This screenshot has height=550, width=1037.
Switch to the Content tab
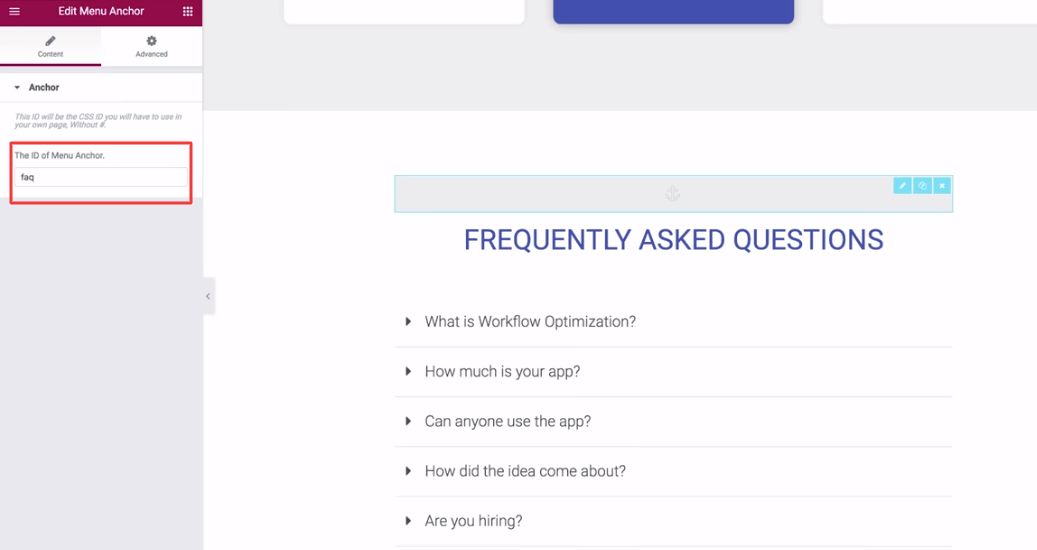[50, 46]
